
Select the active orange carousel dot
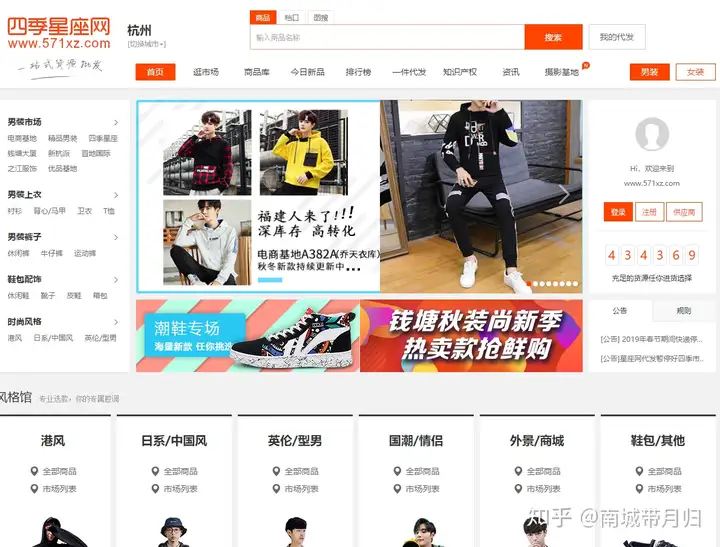coord(529,284)
